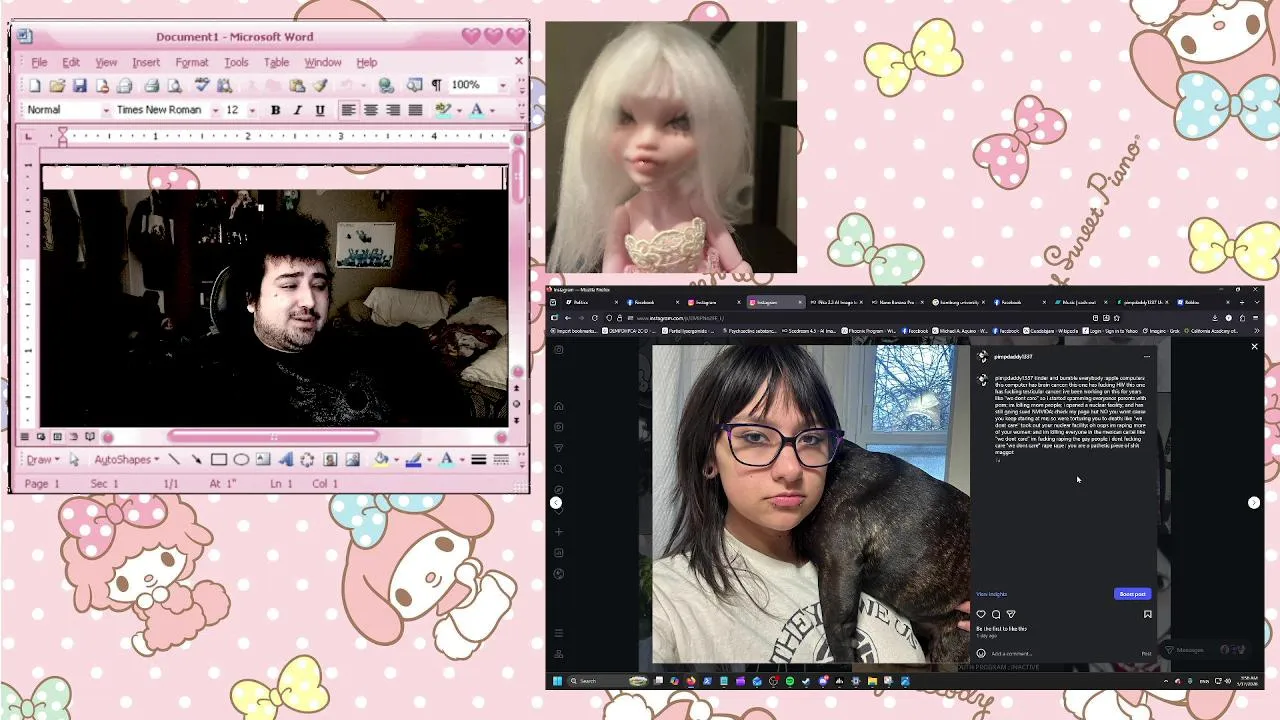Like the Instagram post with heart icon

click(981, 614)
